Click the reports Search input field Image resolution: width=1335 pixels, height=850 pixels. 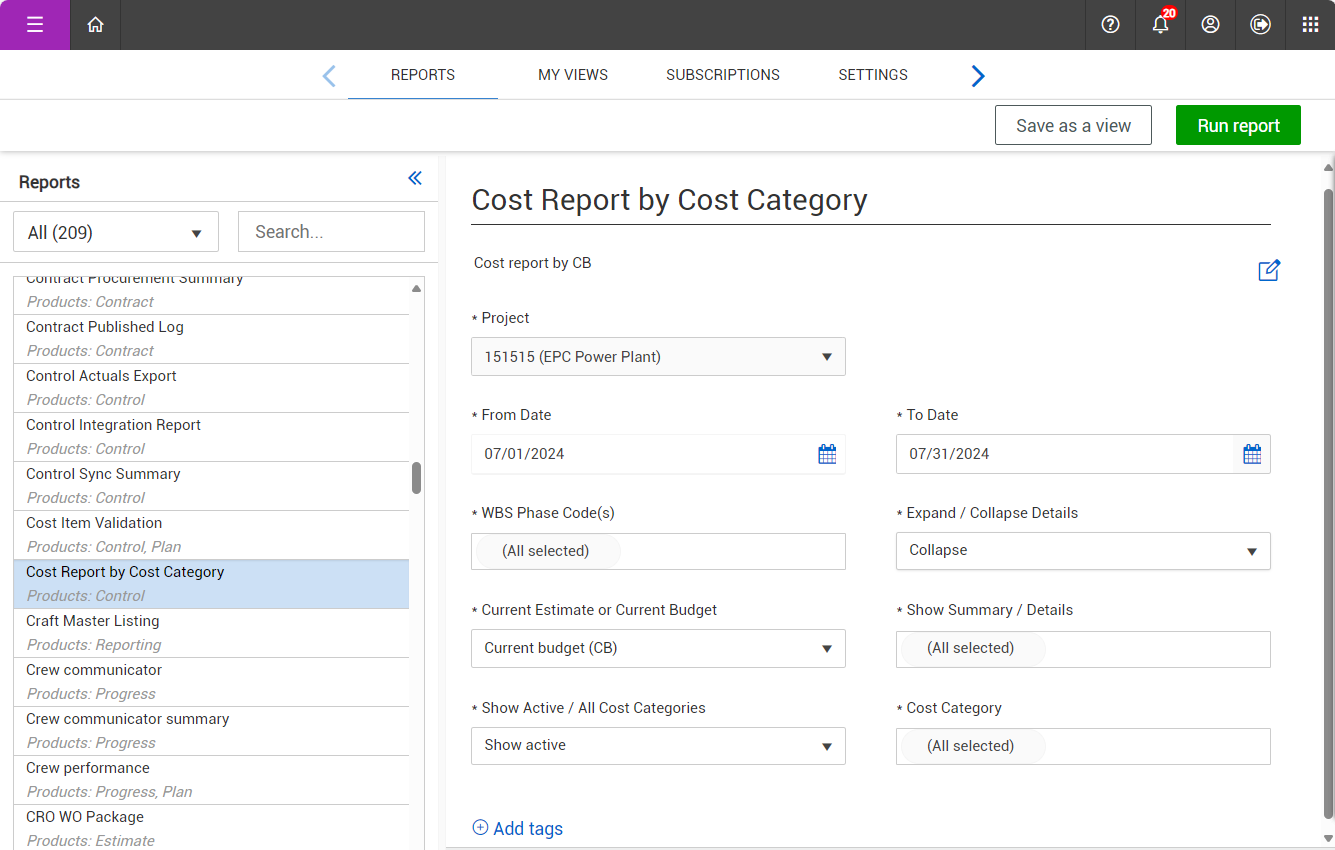pos(331,232)
